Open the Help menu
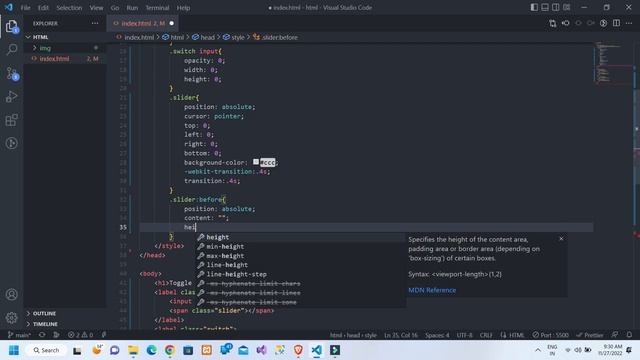The image size is (640, 360). (183, 7)
